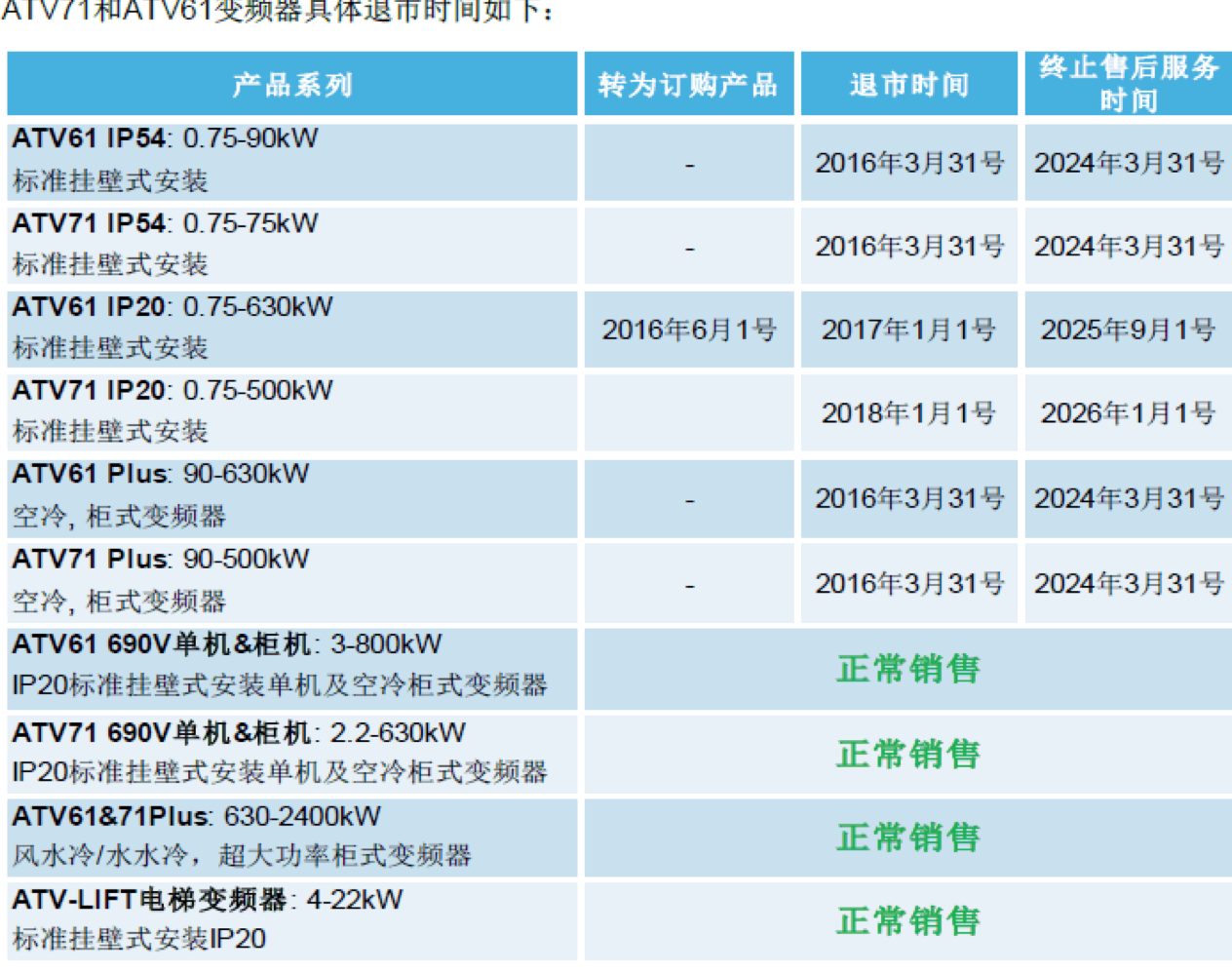Image resolution: width=1232 pixels, height=973 pixels.
Task: Select 标准挂壁式安装 under ATV71 IP20
Action: 110,432
